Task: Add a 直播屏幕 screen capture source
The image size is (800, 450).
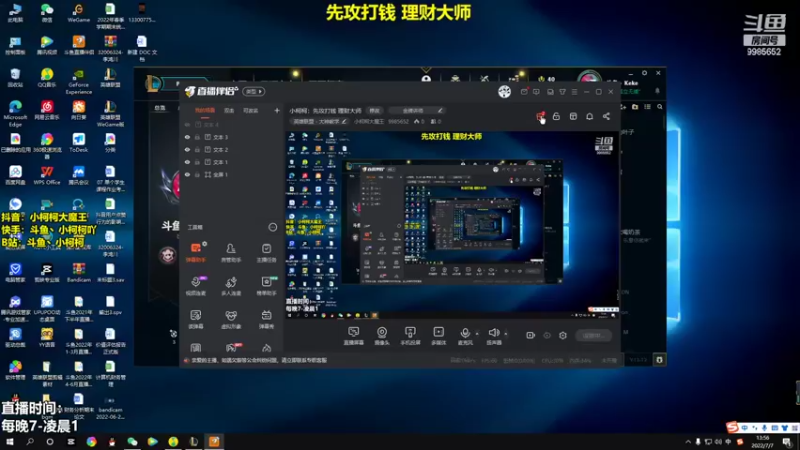Action: [x=354, y=336]
